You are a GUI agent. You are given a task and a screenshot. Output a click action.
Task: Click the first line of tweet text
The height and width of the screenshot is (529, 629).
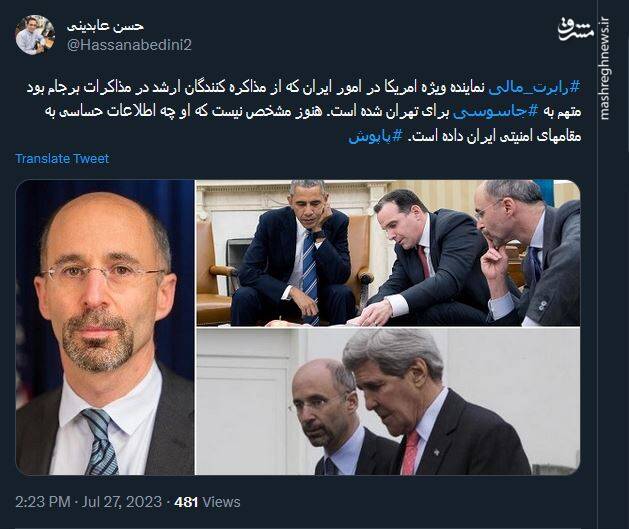[304, 87]
